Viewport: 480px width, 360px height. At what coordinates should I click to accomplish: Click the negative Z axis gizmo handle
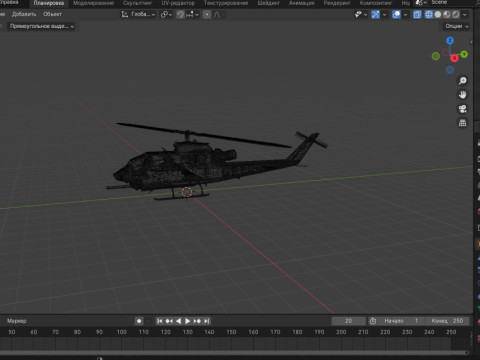click(450, 70)
